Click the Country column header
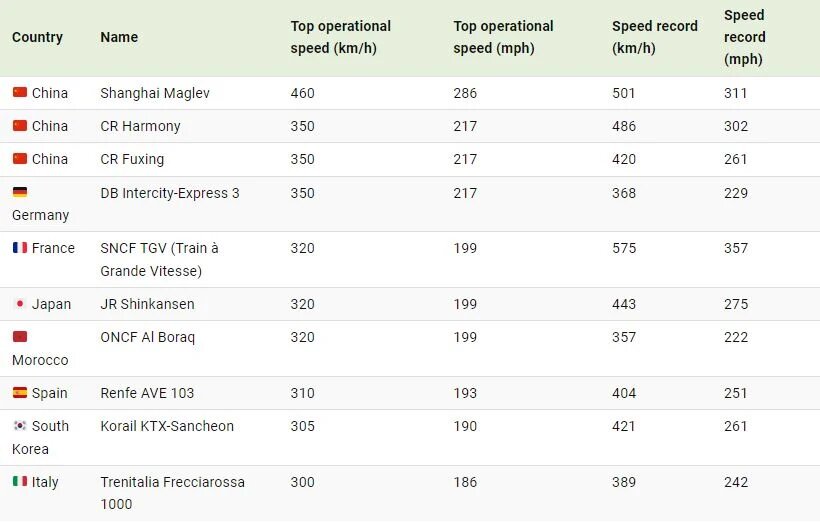The width and height of the screenshot is (820, 522). (37, 37)
